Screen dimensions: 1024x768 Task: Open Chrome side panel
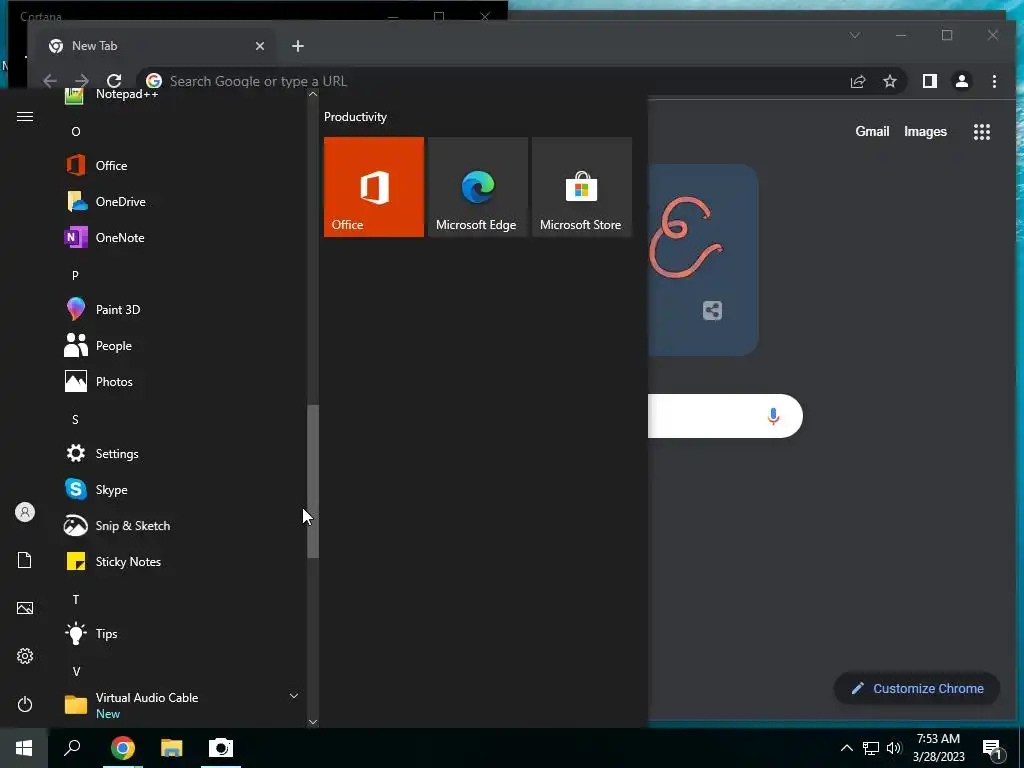pyautogui.click(x=929, y=81)
